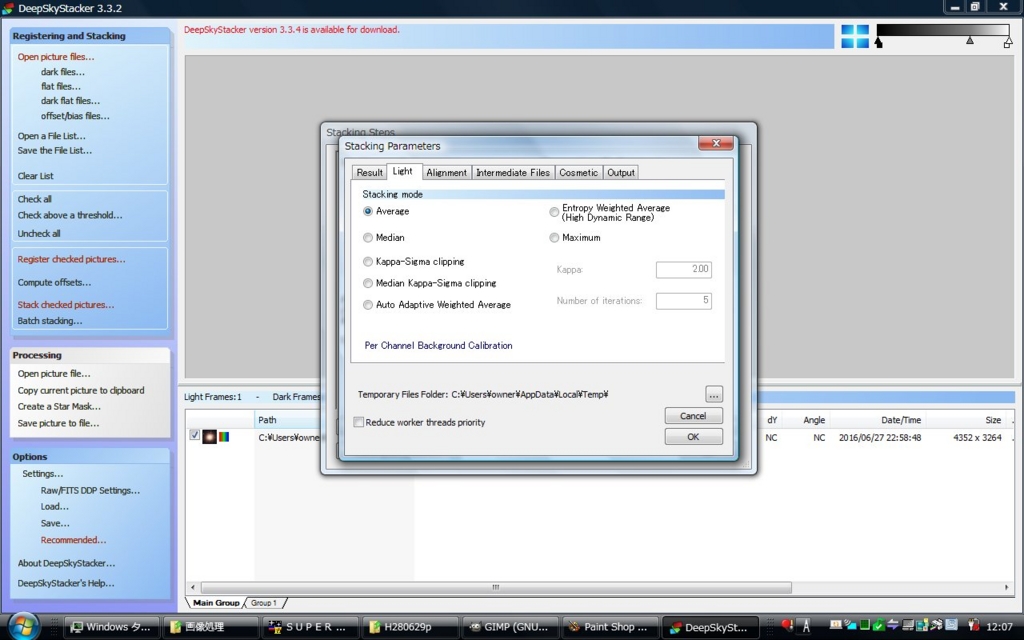Click Open picture file under Processing
1024x640 pixels.
[x=54, y=374]
